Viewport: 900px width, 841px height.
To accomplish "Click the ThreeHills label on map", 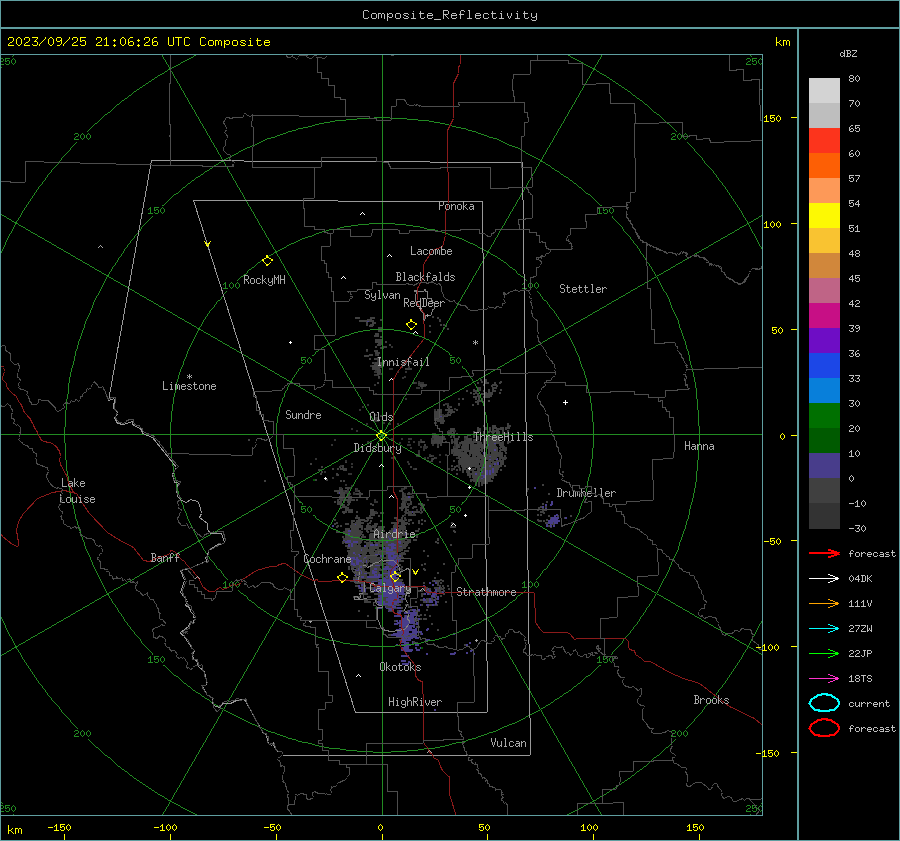I will click(x=503, y=437).
